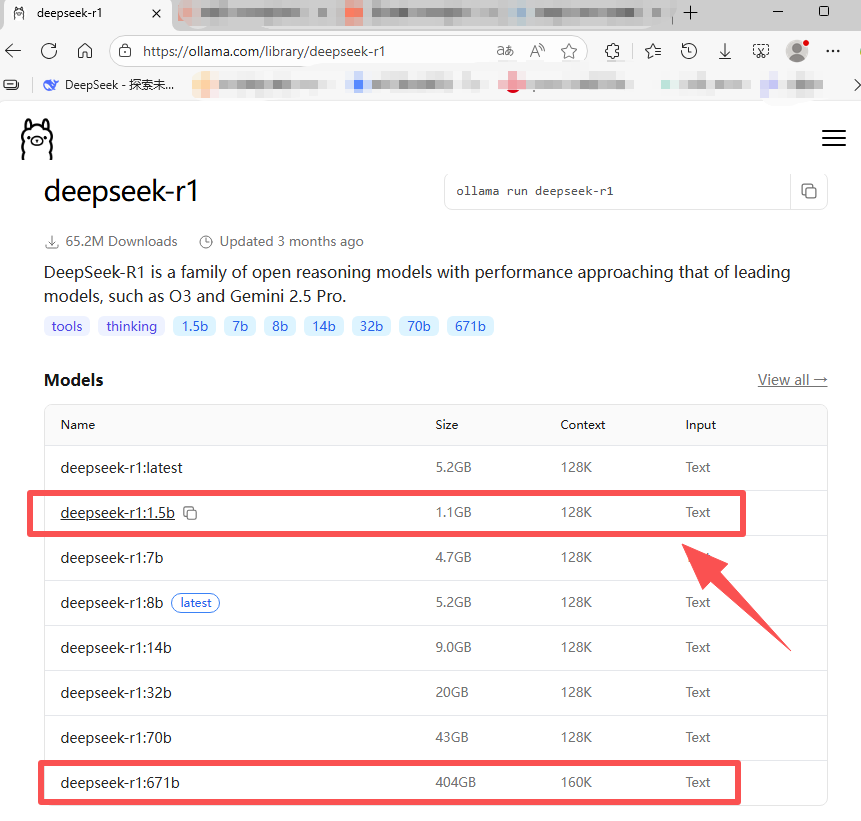This screenshot has width=861, height=821.
Task: View site info via the address bar lock icon
Action: click(x=125, y=51)
